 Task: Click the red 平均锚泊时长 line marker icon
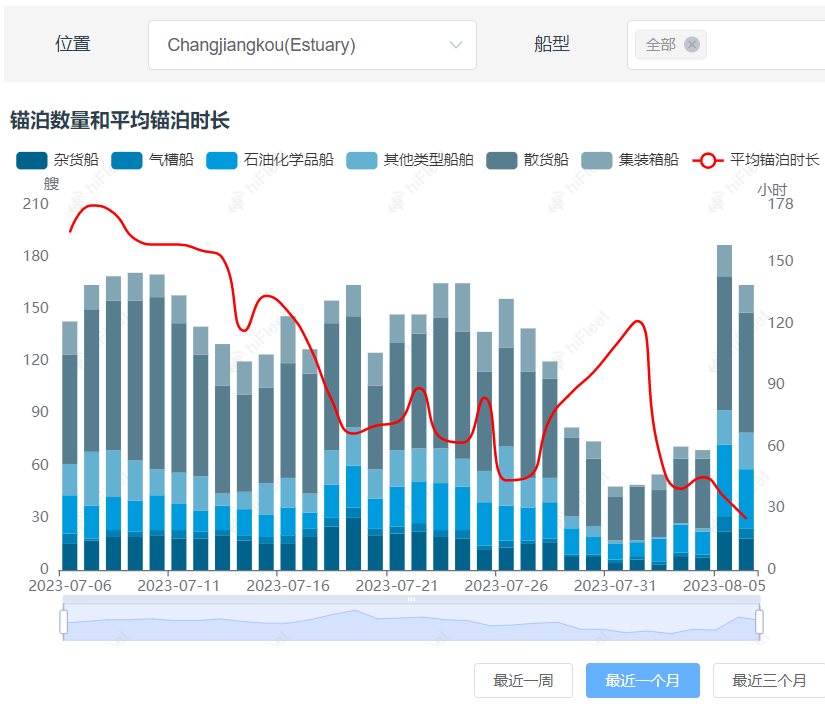708,161
